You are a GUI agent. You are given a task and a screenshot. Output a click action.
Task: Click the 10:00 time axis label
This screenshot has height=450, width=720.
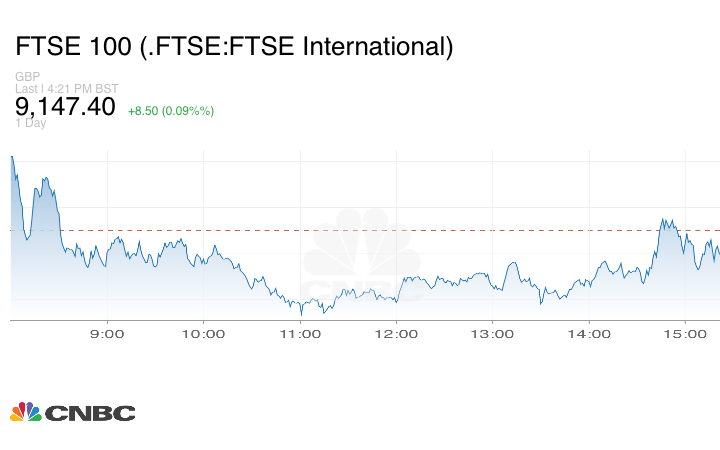pos(203,333)
